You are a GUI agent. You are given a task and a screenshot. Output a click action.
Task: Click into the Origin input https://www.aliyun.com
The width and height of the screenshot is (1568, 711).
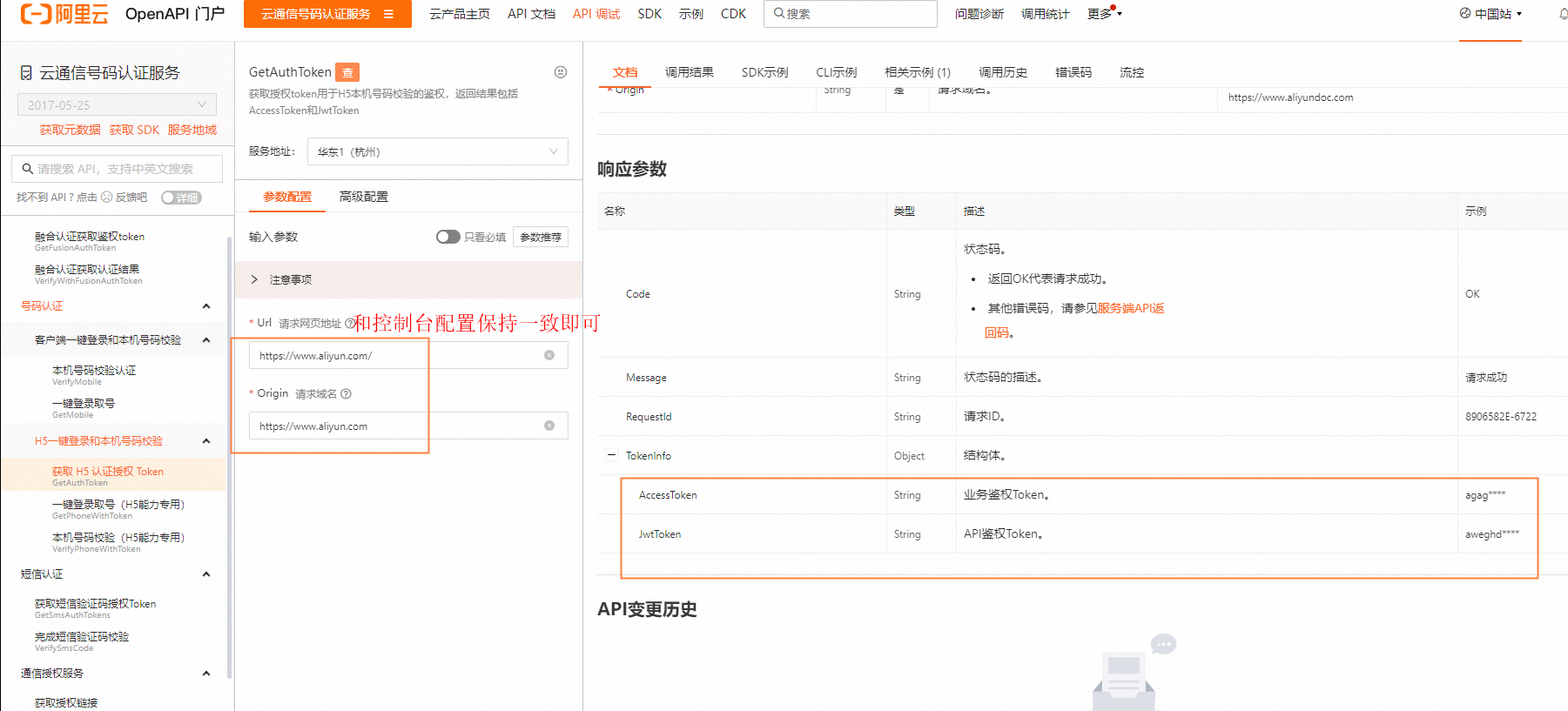tap(408, 426)
